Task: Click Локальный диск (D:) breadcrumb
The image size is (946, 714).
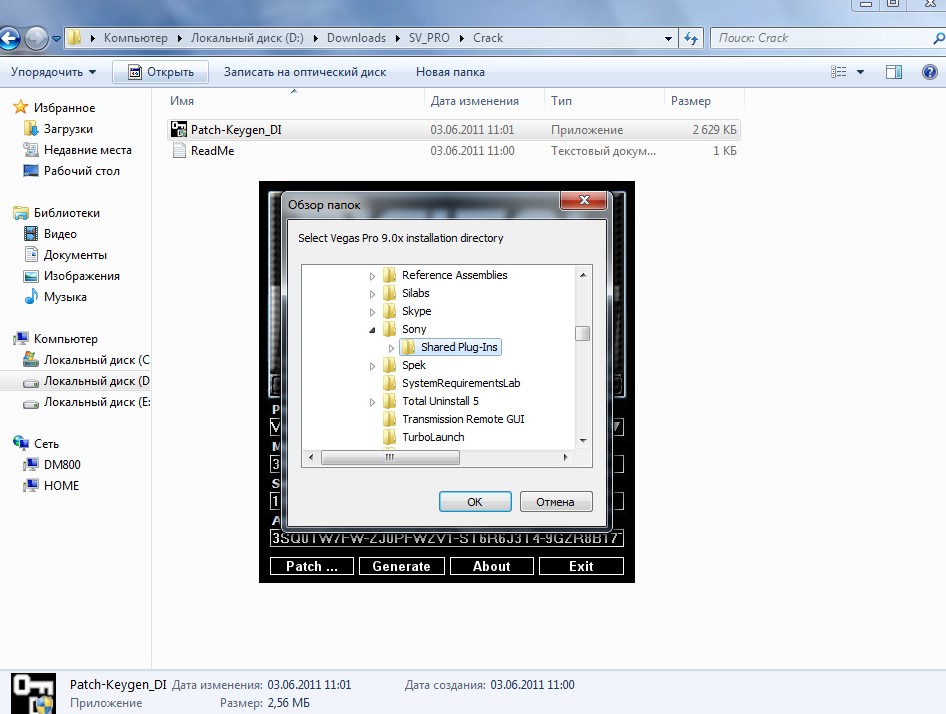Action: tap(247, 38)
